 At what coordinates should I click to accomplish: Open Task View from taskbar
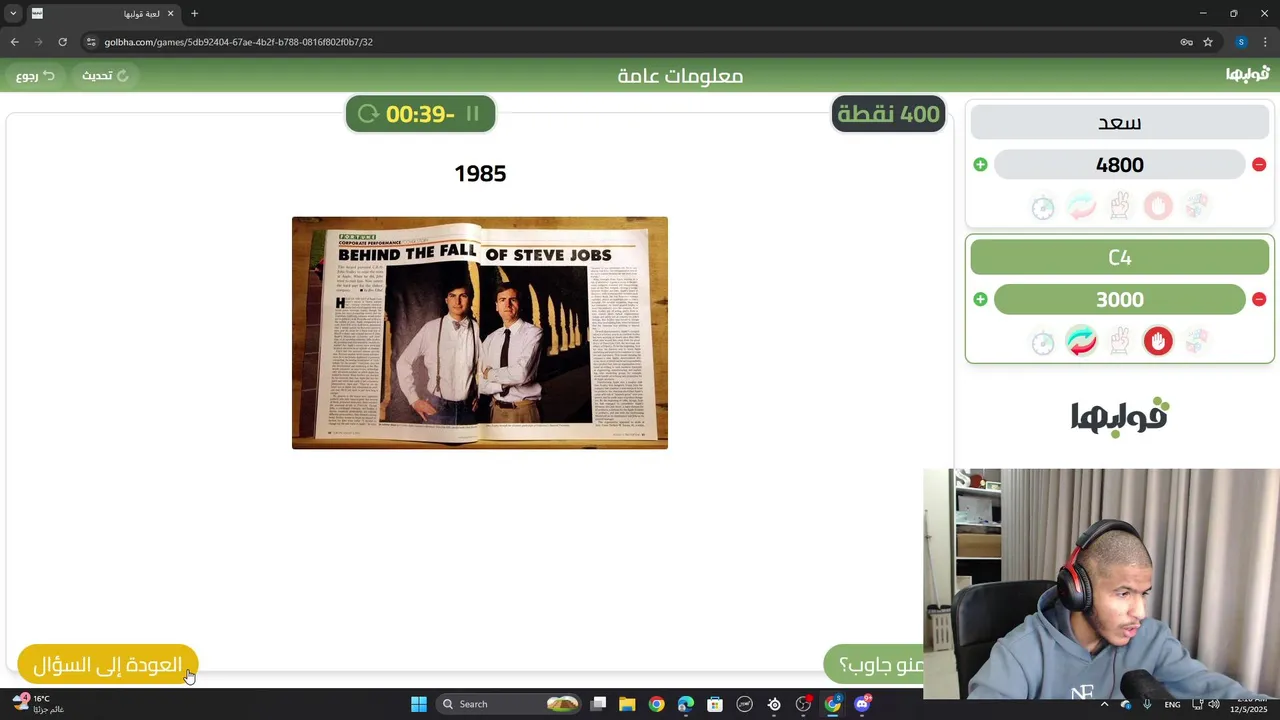(x=598, y=704)
